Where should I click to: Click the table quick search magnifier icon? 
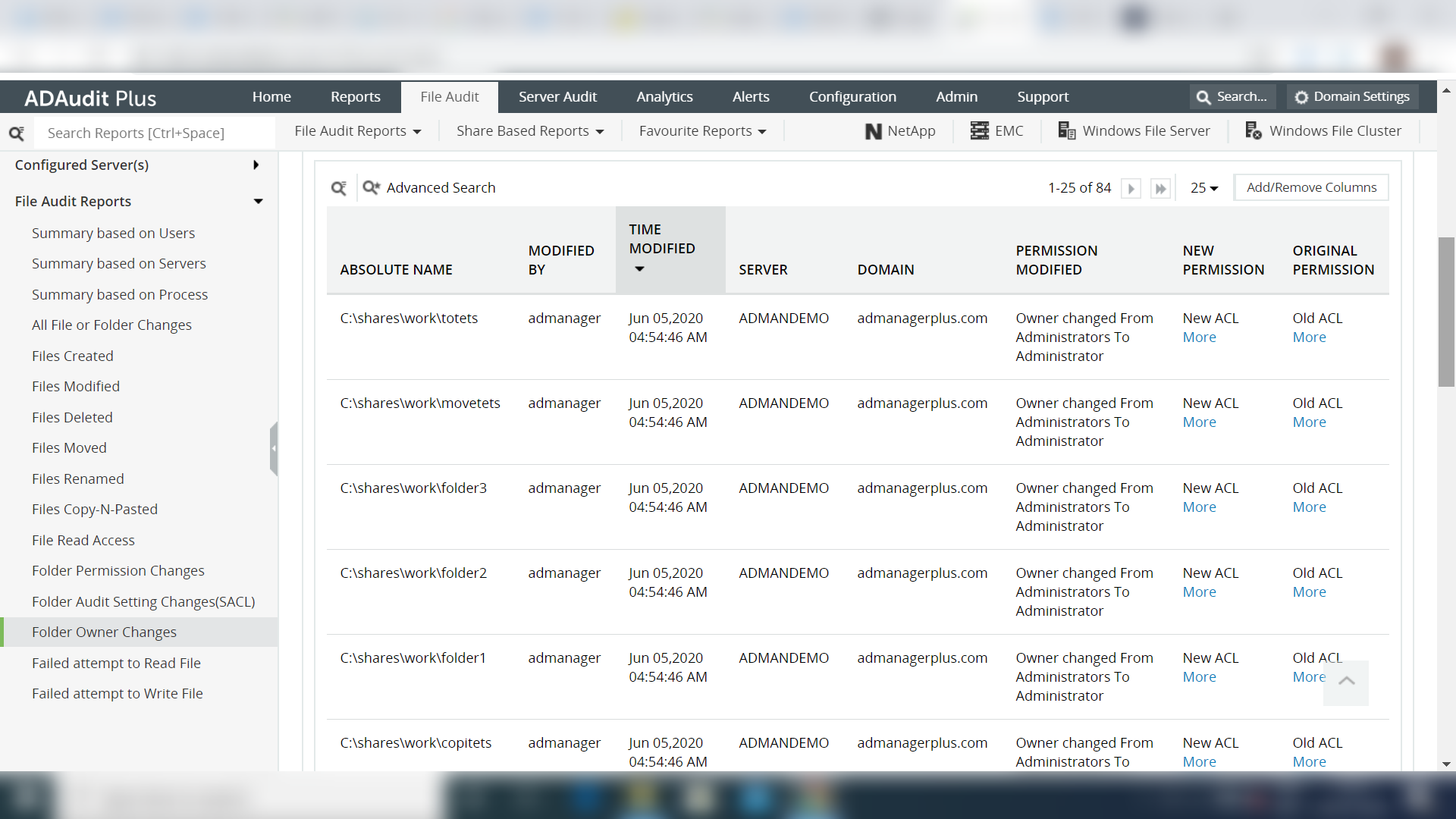(x=338, y=188)
